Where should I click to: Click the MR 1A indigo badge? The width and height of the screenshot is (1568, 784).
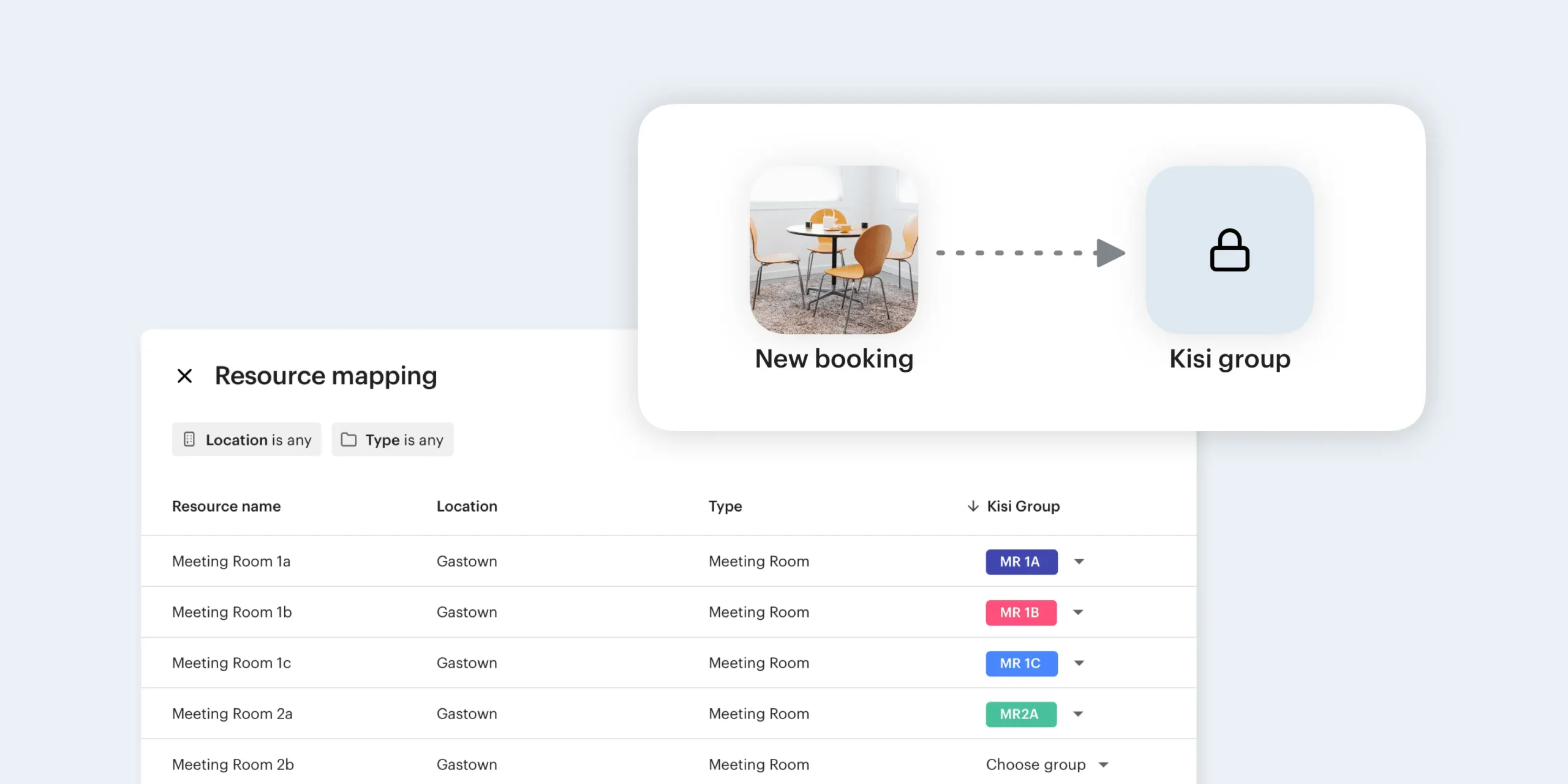coord(1021,562)
